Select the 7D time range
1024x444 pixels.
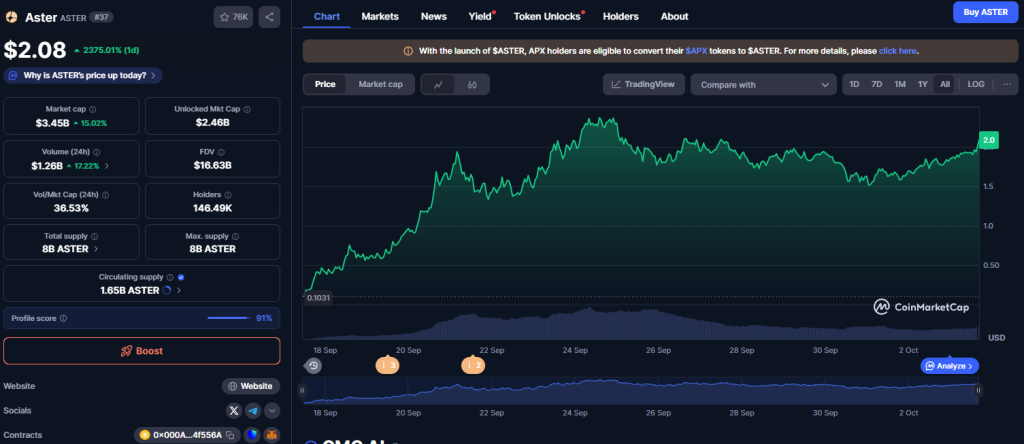[877, 85]
